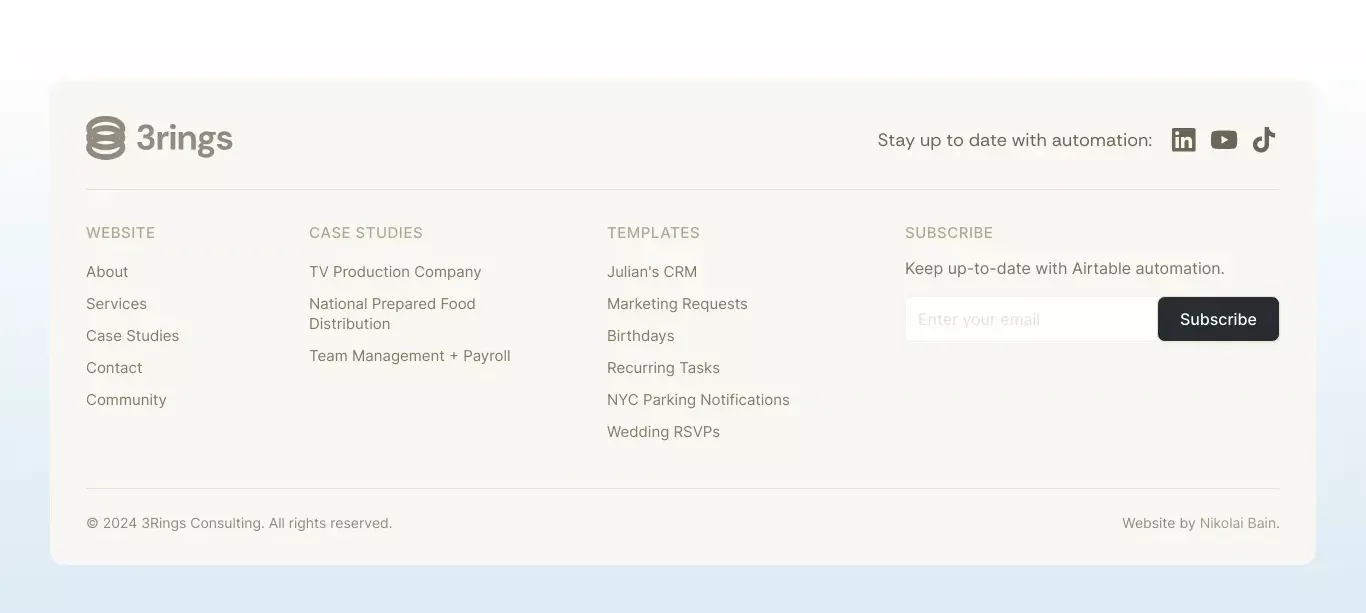Focus the Enter your email field
1366x613 pixels.
click(1031, 319)
